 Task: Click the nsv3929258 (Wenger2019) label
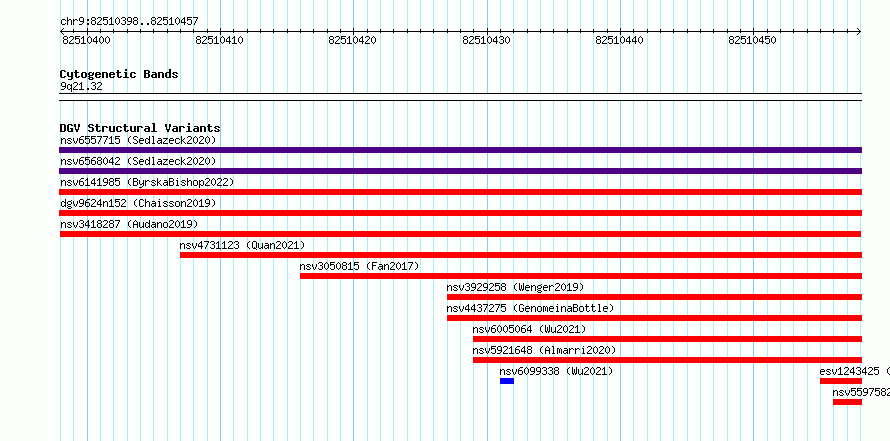(515, 287)
